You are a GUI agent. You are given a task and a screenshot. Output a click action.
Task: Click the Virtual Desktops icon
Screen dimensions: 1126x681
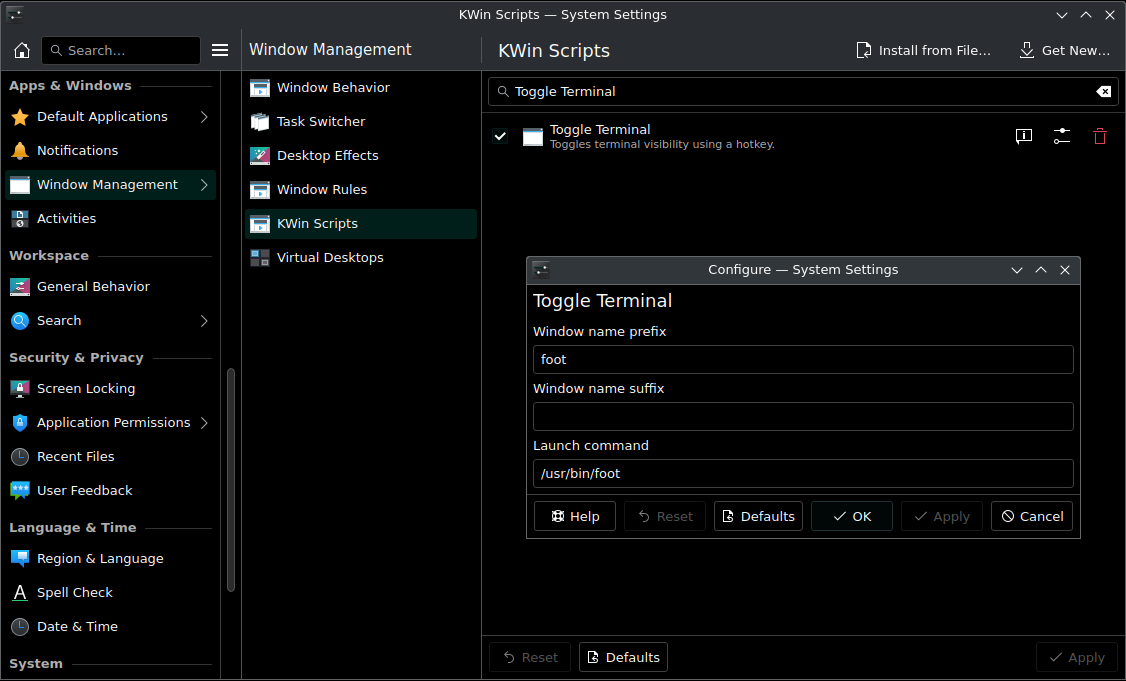(x=260, y=258)
